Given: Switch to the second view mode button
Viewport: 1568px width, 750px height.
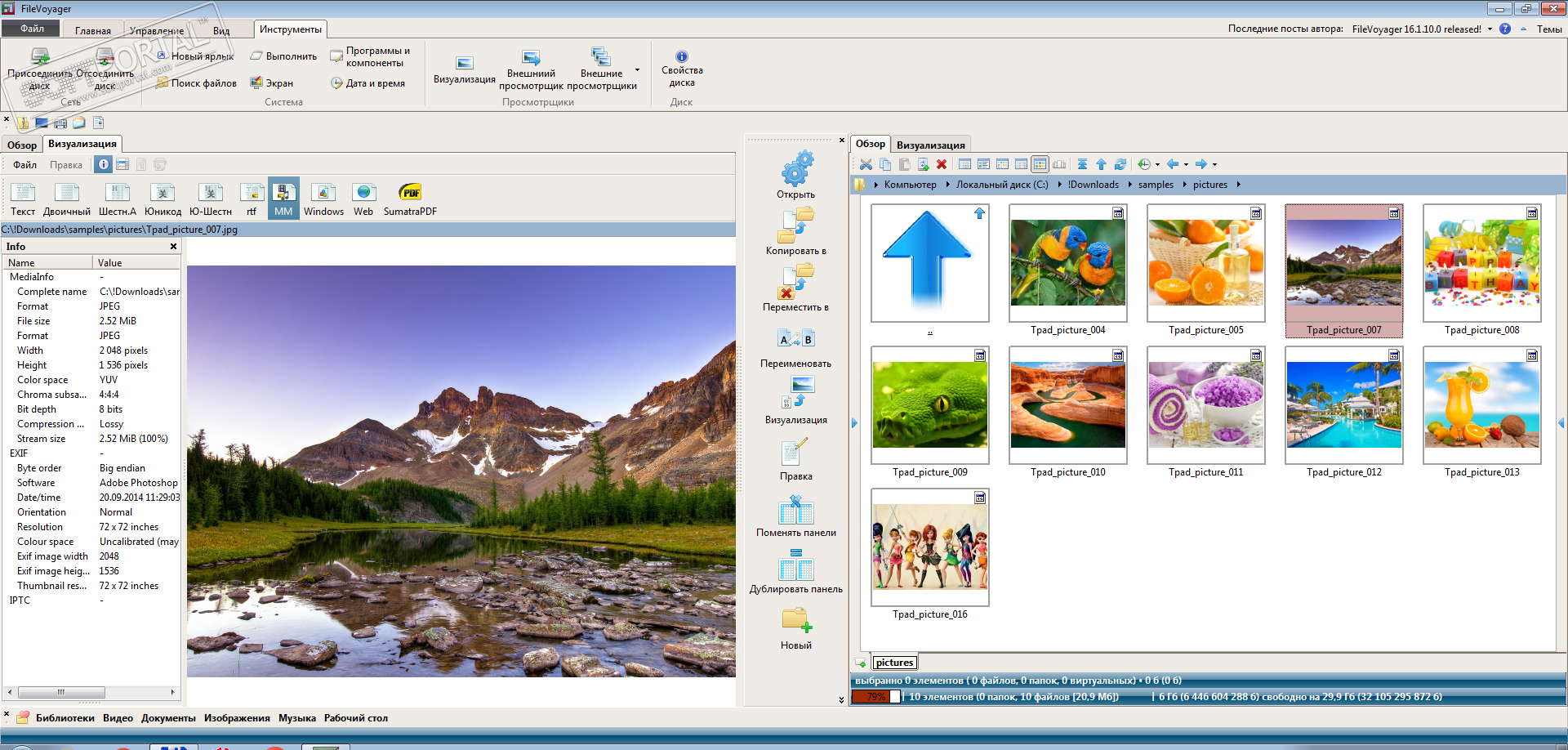Looking at the screenshot, I should (x=983, y=164).
